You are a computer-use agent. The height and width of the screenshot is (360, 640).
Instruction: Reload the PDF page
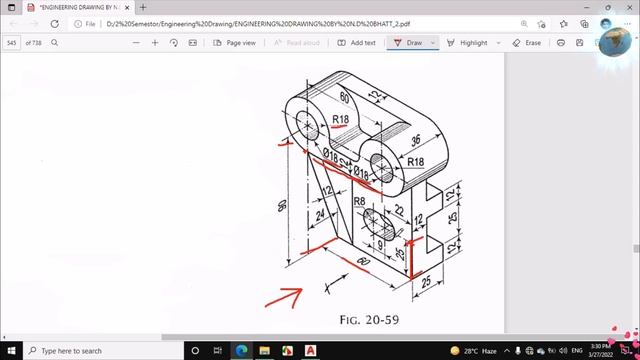54,24
